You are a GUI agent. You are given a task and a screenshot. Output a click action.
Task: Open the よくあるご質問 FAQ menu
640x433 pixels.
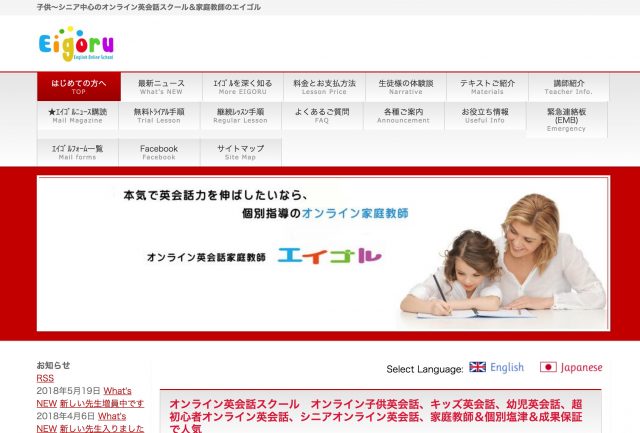point(322,115)
